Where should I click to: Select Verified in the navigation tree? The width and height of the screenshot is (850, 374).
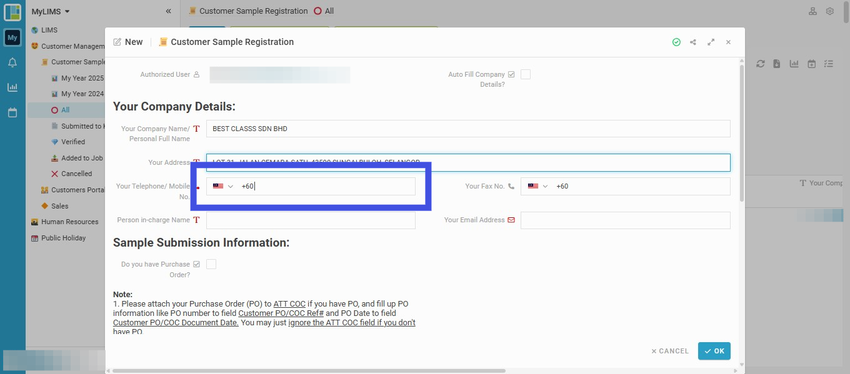(x=73, y=142)
